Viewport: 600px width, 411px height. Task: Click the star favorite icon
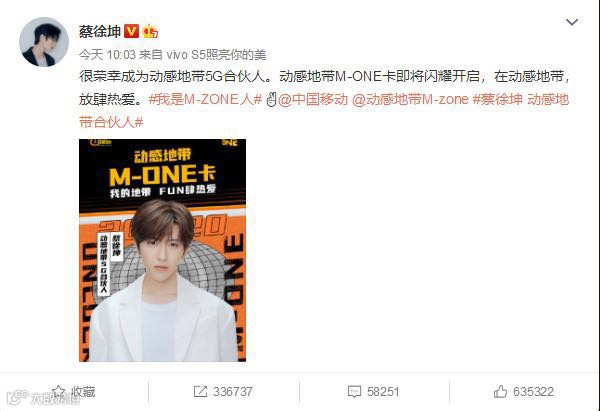coord(58,391)
